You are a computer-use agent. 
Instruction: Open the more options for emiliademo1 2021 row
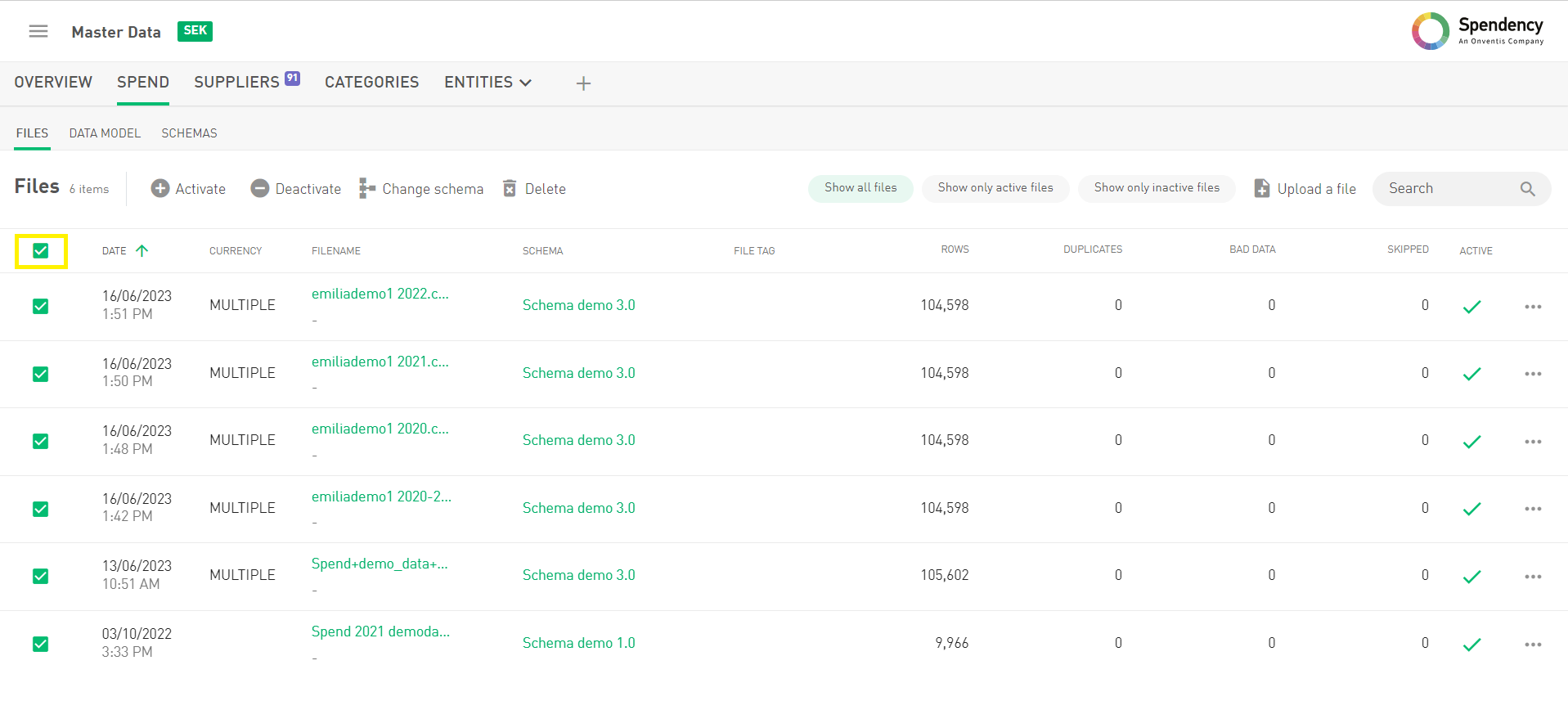pyautogui.click(x=1533, y=374)
